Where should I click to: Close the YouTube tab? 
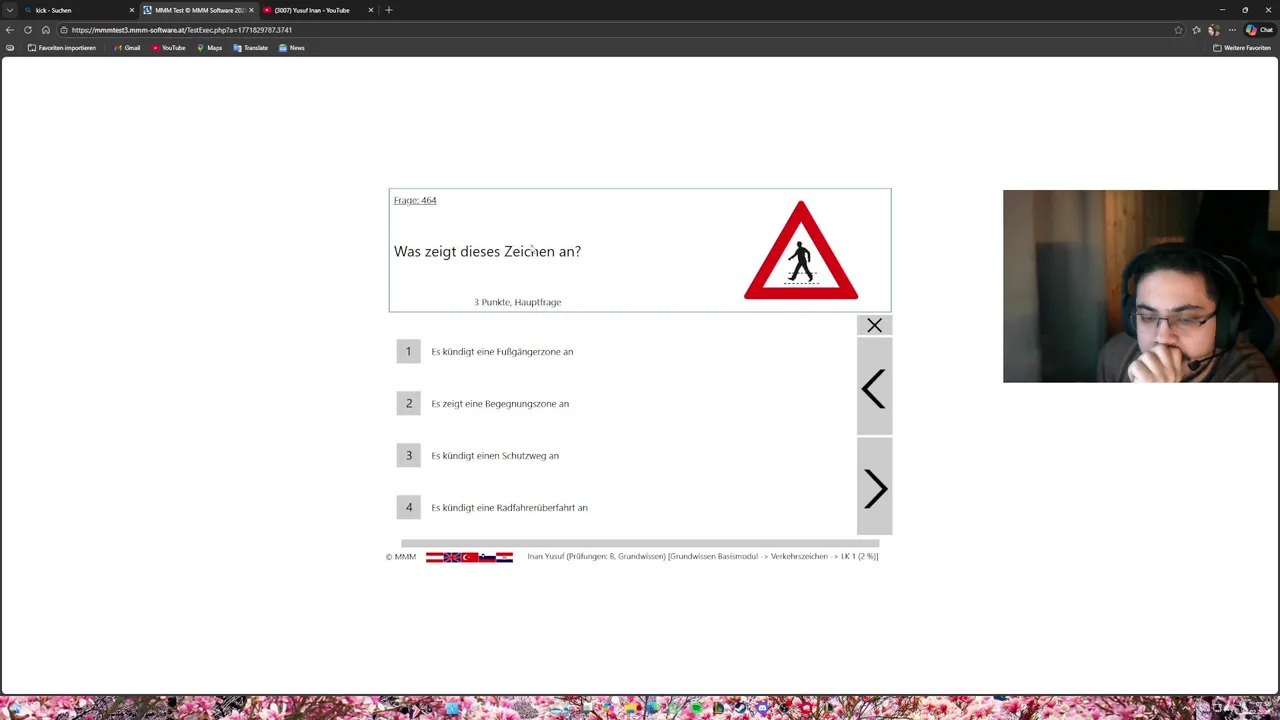point(371,10)
